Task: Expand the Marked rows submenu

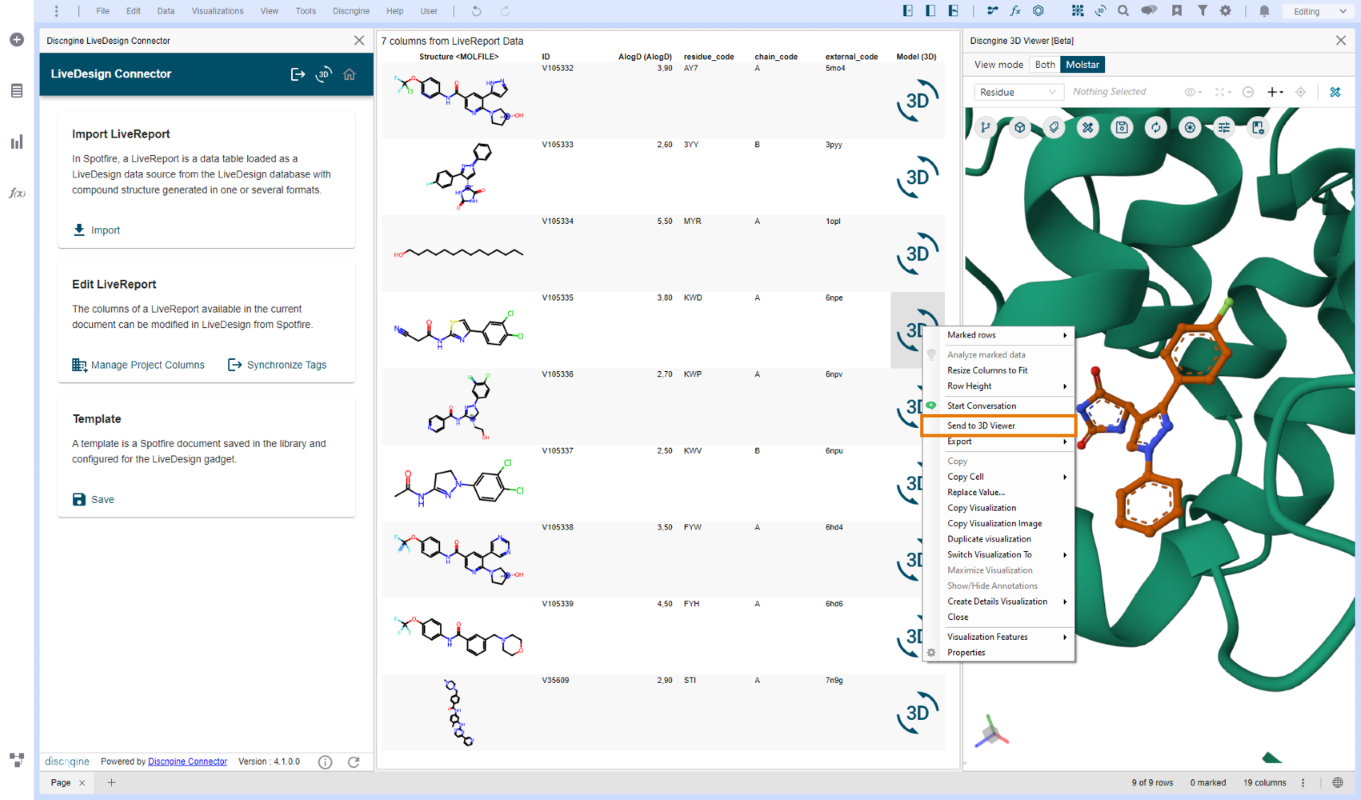Action: (998, 335)
